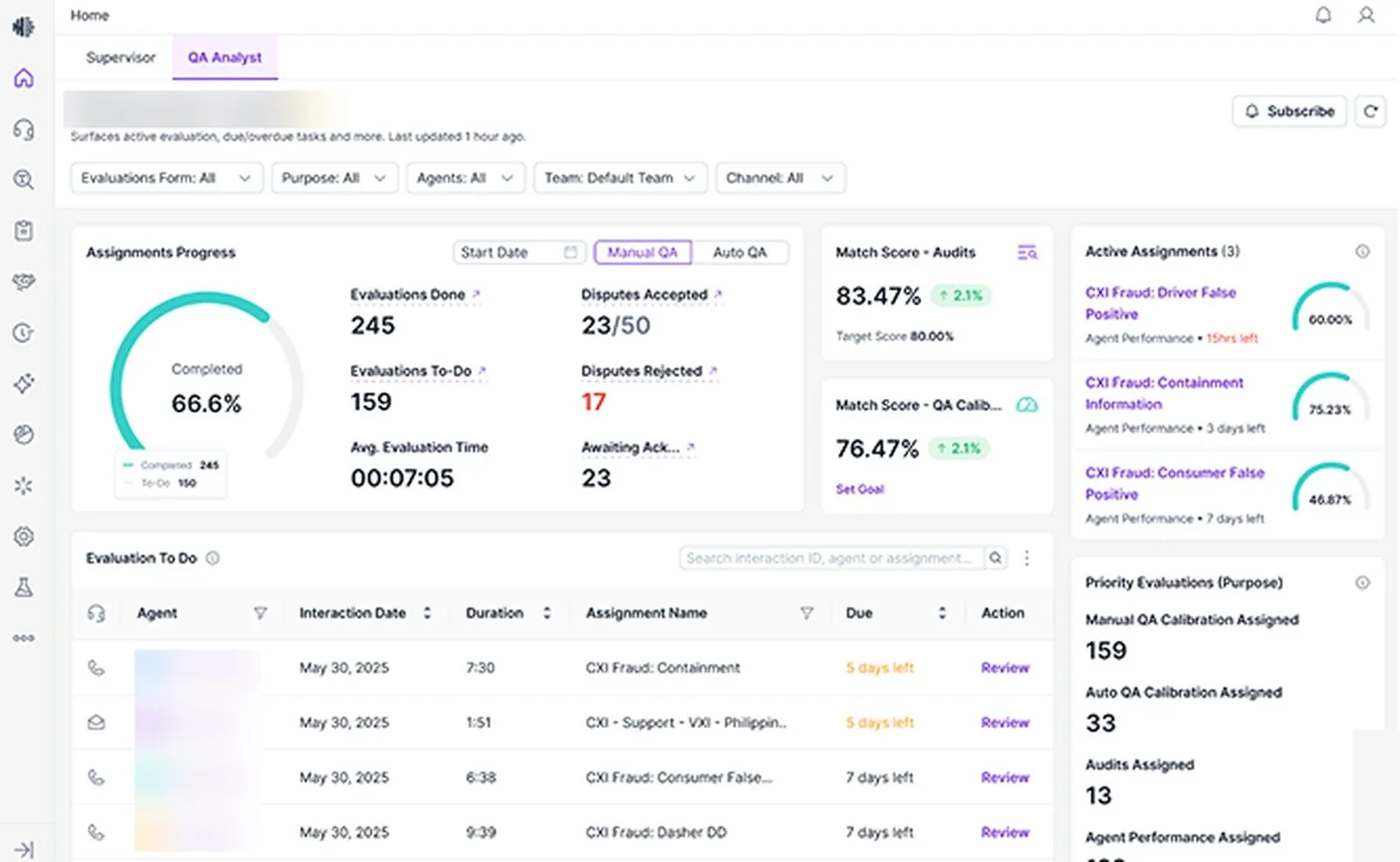
Task: Select the QA Analyst tab
Action: (225, 58)
